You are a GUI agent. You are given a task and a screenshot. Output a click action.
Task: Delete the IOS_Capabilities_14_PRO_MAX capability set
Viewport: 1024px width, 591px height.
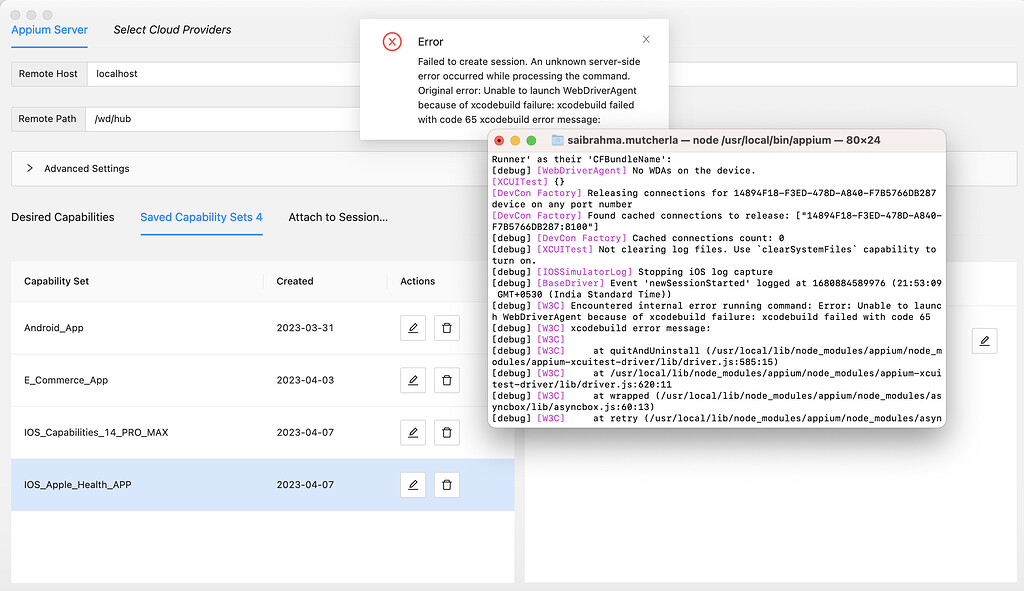446,432
